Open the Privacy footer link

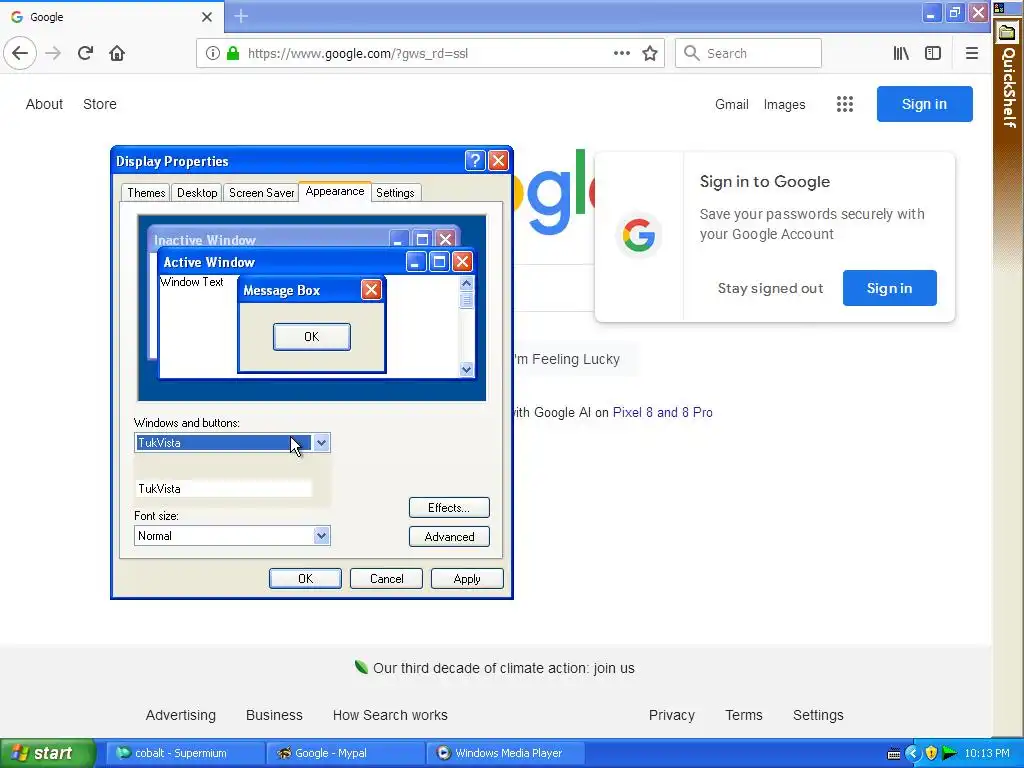tap(671, 715)
